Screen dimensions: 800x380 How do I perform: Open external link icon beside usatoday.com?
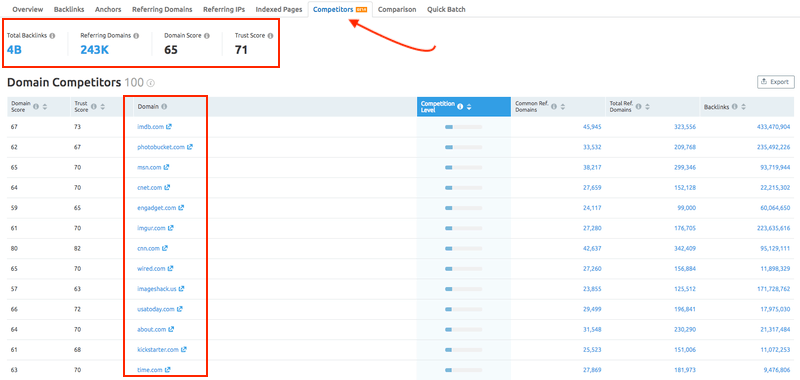click(x=180, y=309)
